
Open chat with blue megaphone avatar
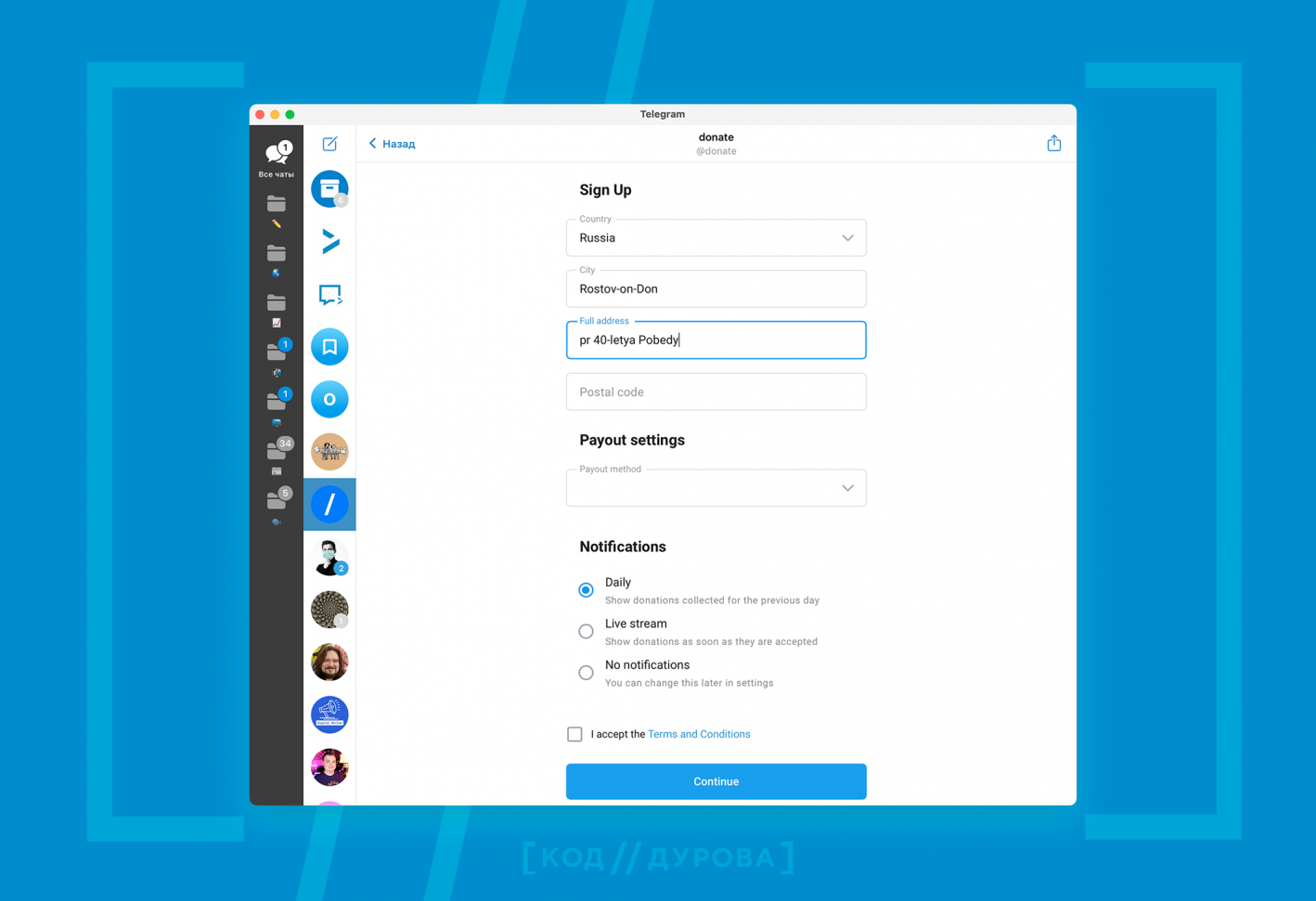pos(329,714)
